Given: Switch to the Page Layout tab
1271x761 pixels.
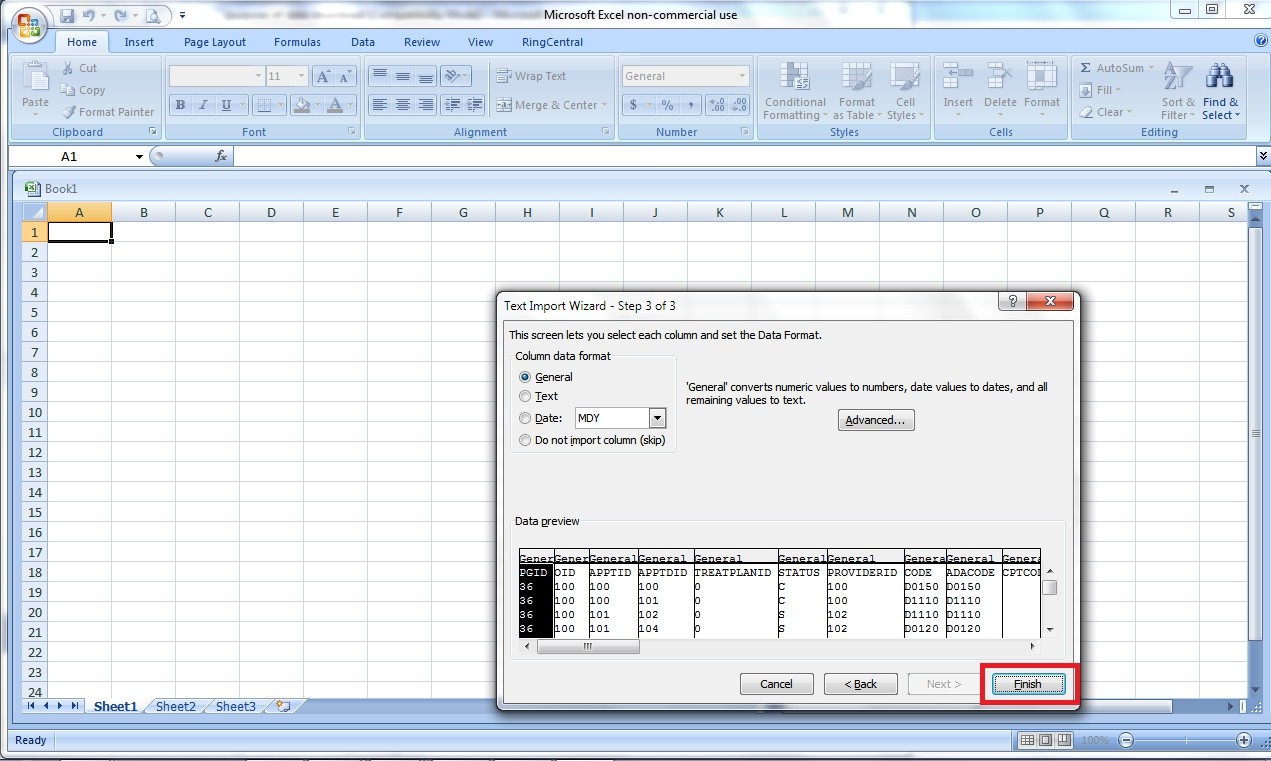Looking at the screenshot, I should [x=215, y=42].
